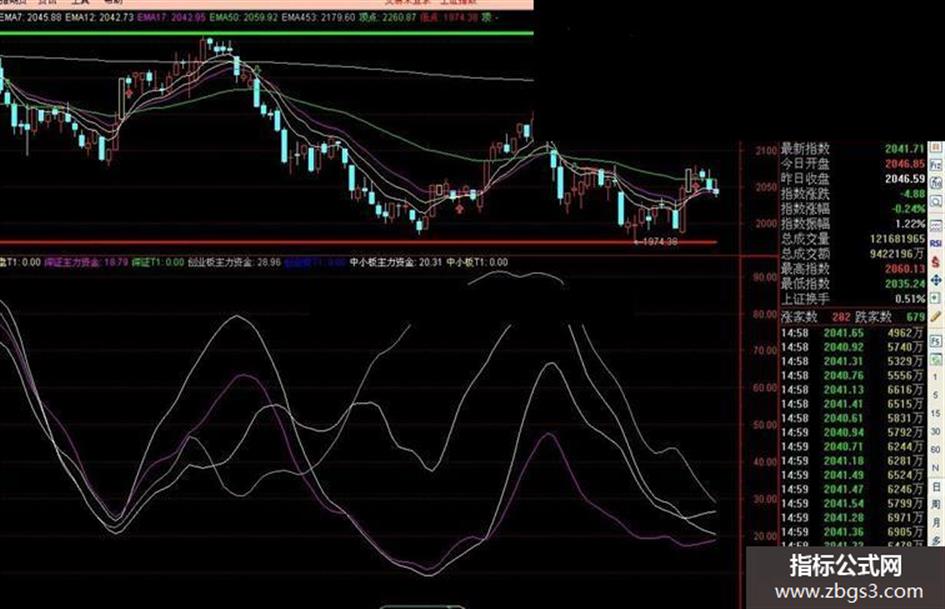This screenshot has width=945, height=609.
Task: Click tick row with price 2041.54
Action: 853,503
